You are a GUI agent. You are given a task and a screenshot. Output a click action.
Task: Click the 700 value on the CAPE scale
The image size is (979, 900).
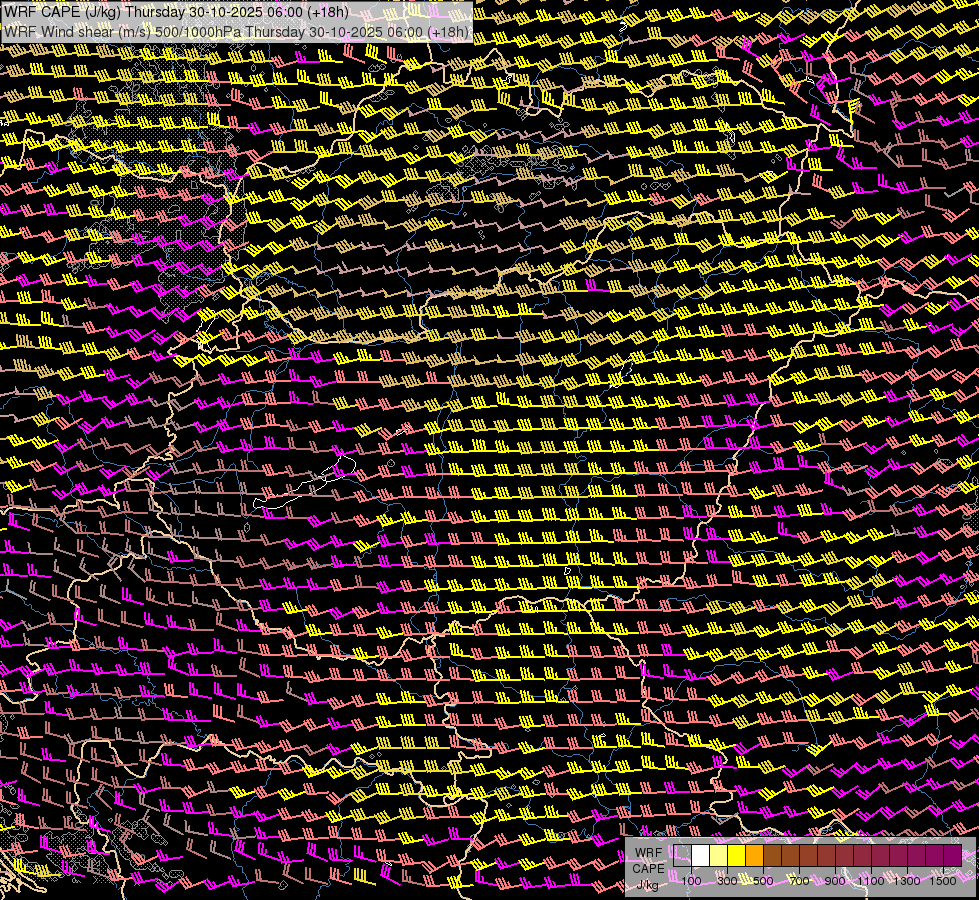coord(799,881)
